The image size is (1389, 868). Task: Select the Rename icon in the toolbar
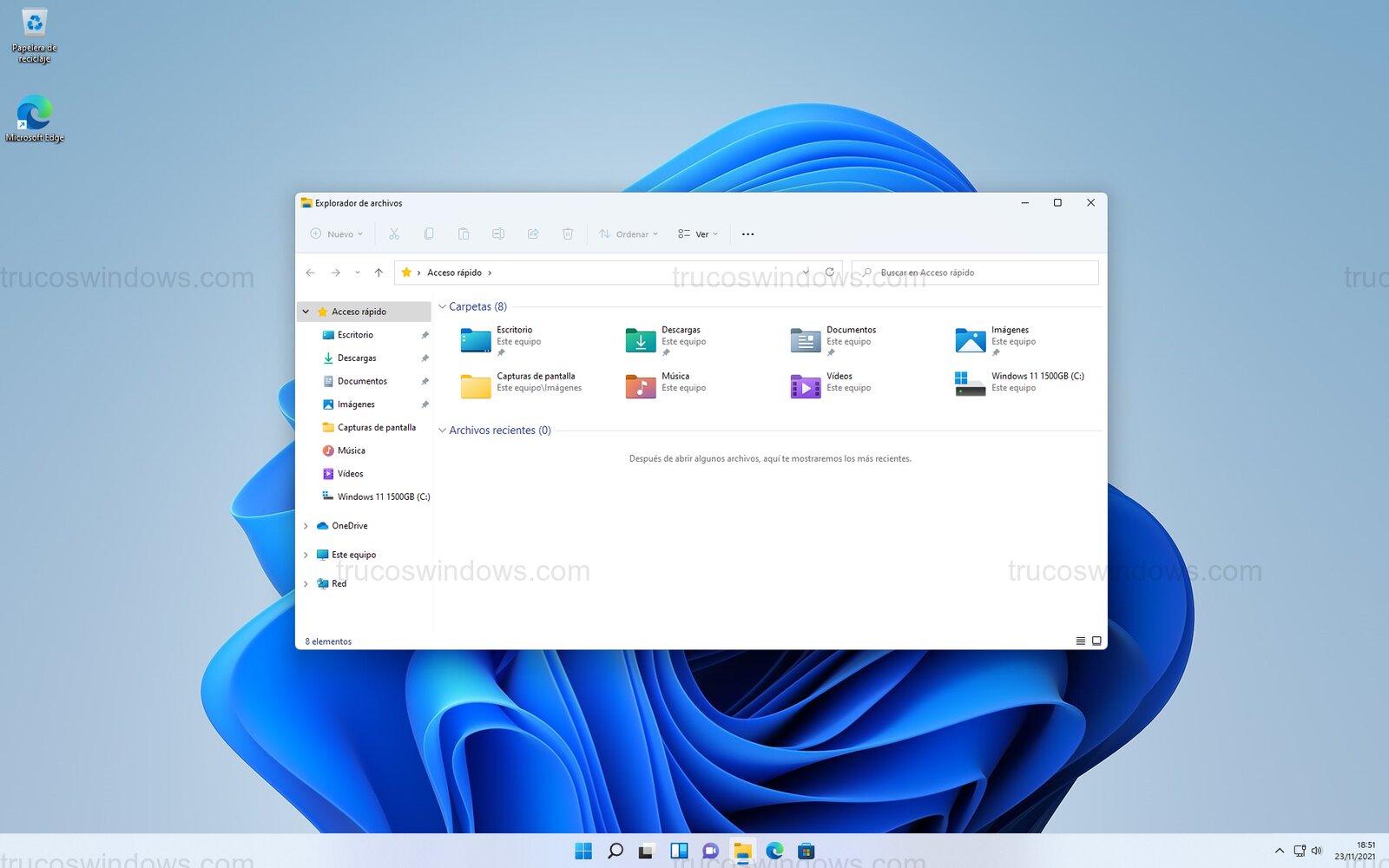[498, 233]
